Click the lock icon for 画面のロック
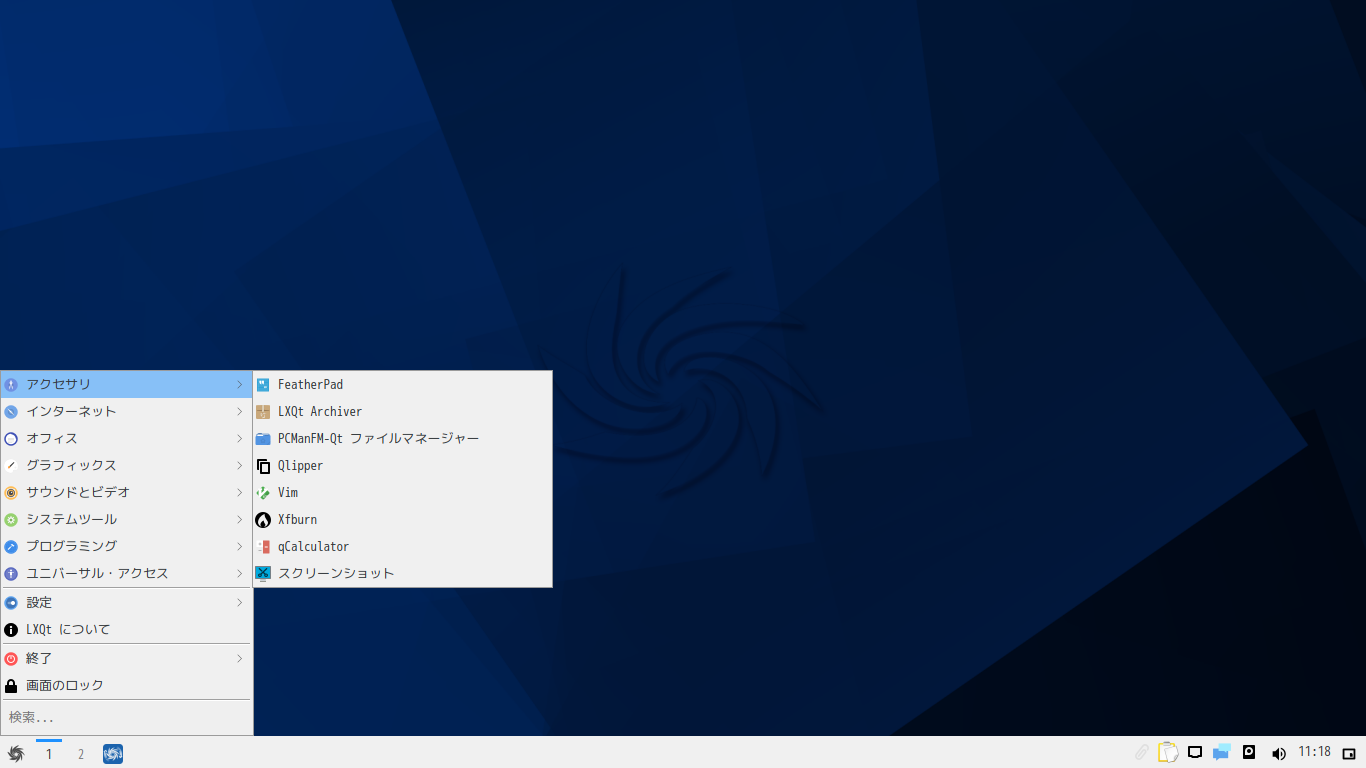1366x768 pixels. [x=11, y=685]
